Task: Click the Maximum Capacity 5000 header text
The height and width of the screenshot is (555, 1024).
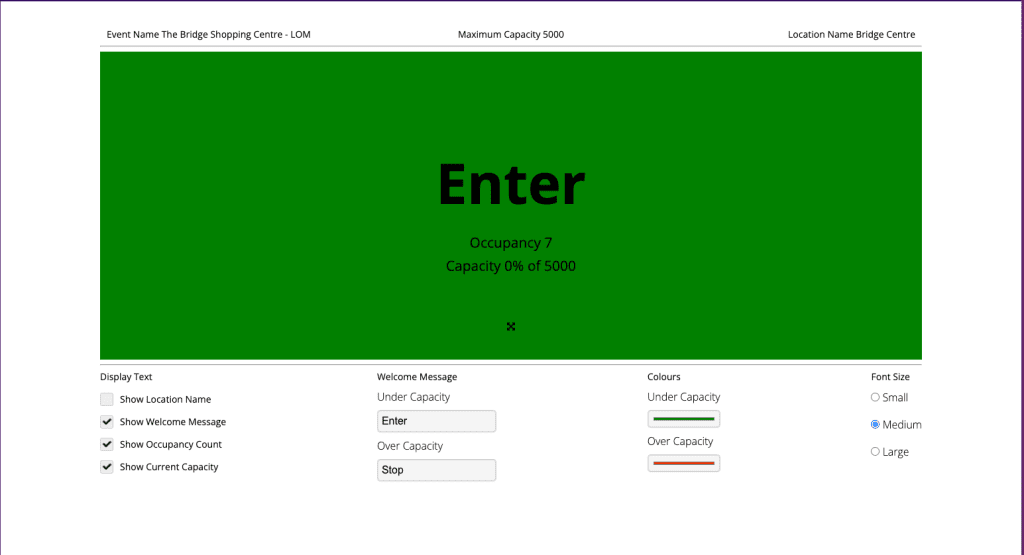Action: coord(511,35)
